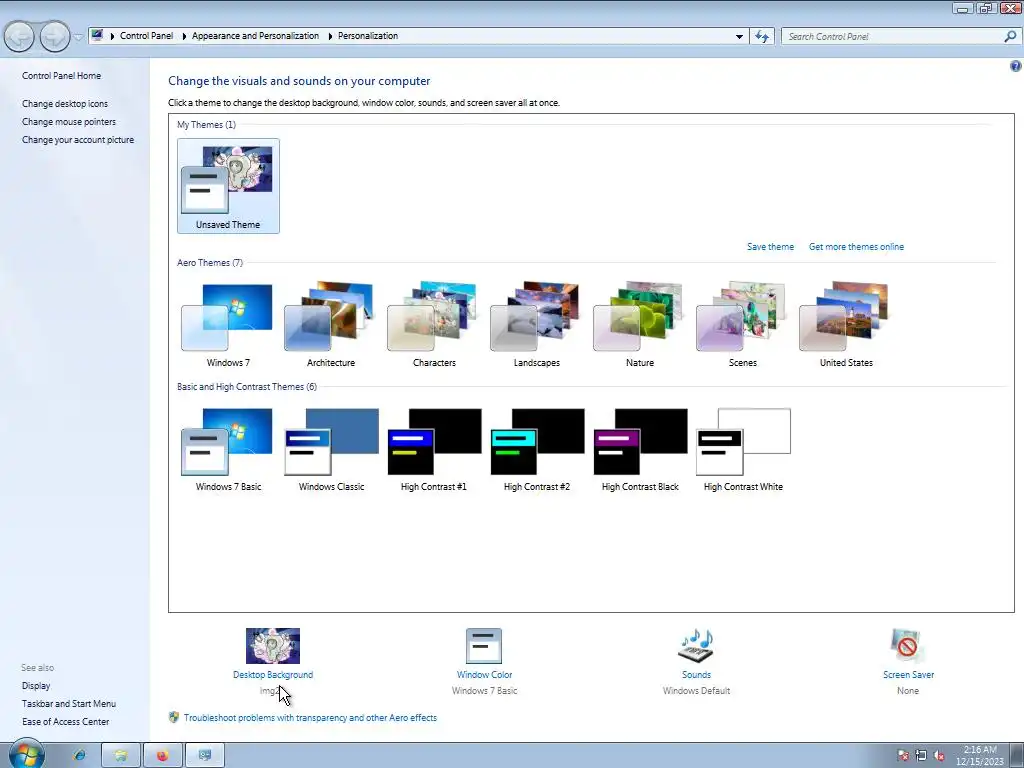Open Troubleshoot problems with transparency link
Screen dimensions: 1024x768
[x=310, y=718]
